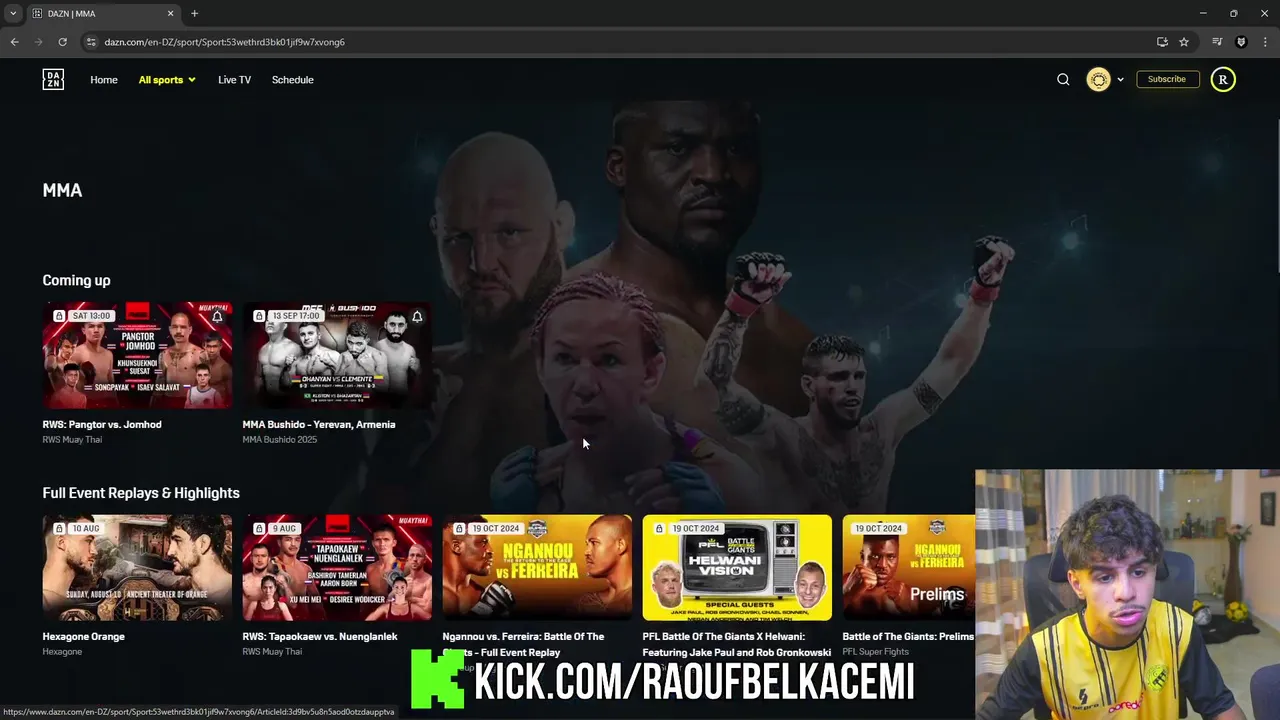Click lock icon on Helwani Vision card
The width and height of the screenshot is (1280, 720).
pyautogui.click(x=659, y=528)
